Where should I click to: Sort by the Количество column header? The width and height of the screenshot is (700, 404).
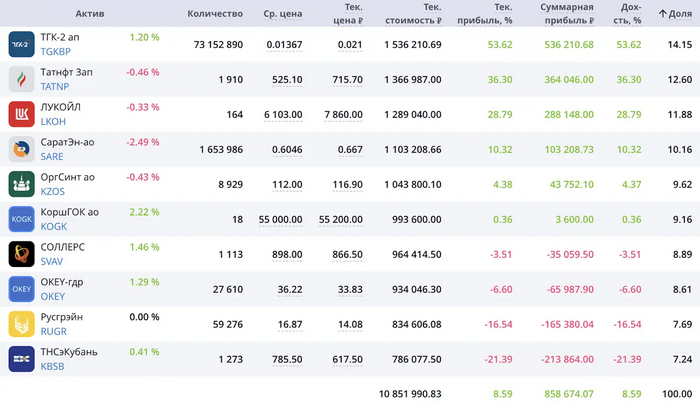(215, 13)
